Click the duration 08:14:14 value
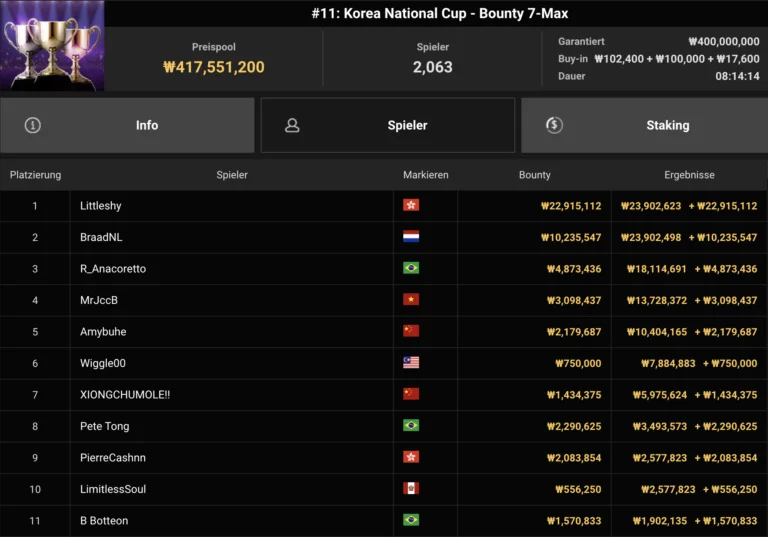Screen dimensions: 768x537 (737, 76)
